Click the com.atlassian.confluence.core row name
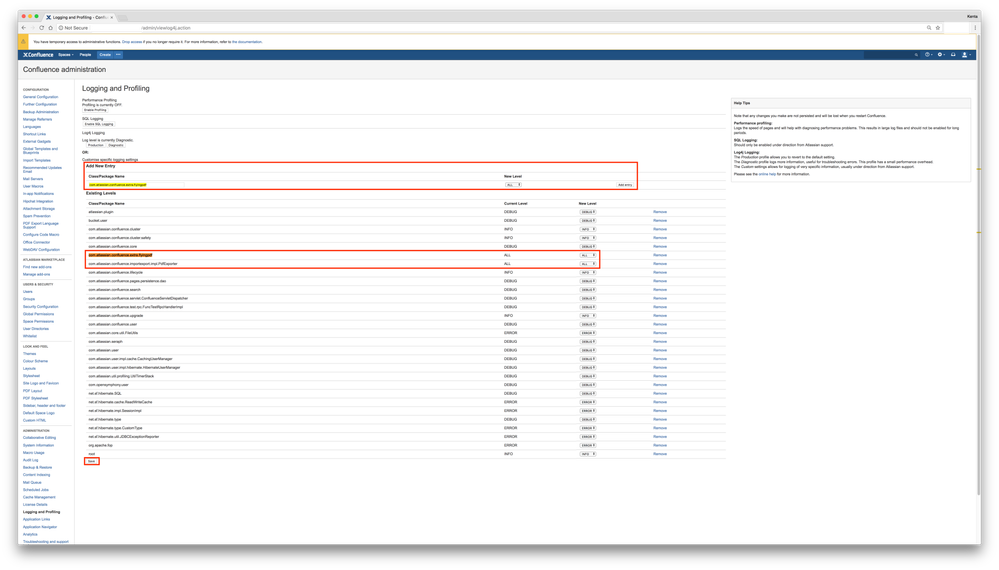Image resolution: width=999 pixels, height=570 pixels. pos(113,246)
